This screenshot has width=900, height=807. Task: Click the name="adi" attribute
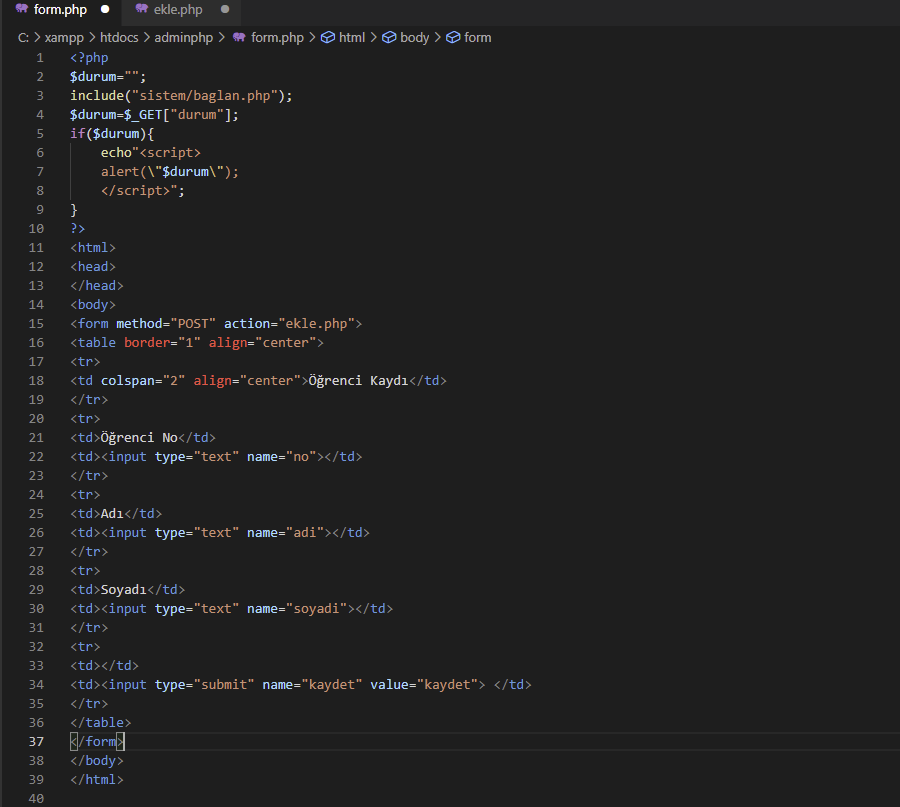click(285, 533)
